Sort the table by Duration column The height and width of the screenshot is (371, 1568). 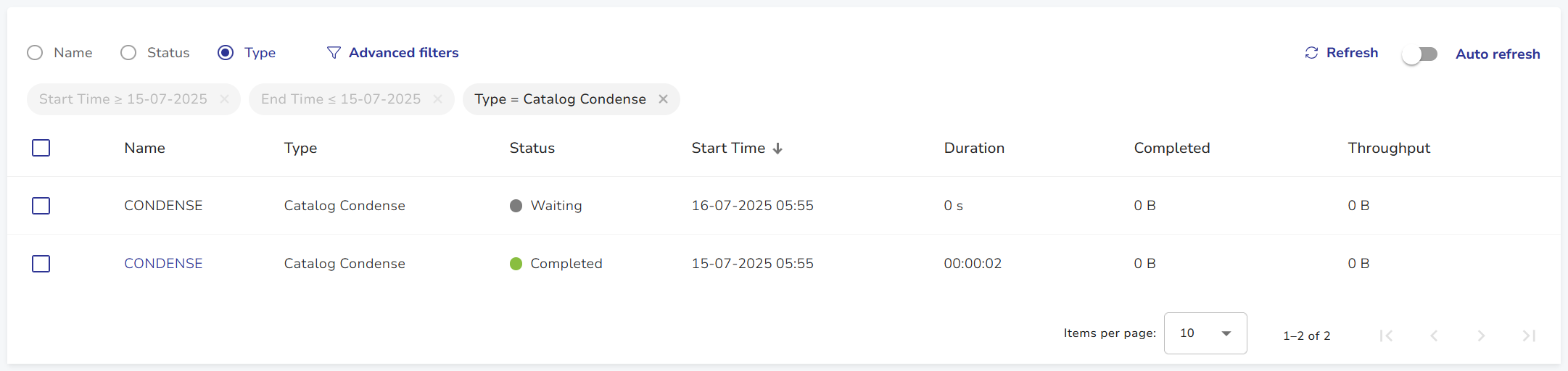974,148
